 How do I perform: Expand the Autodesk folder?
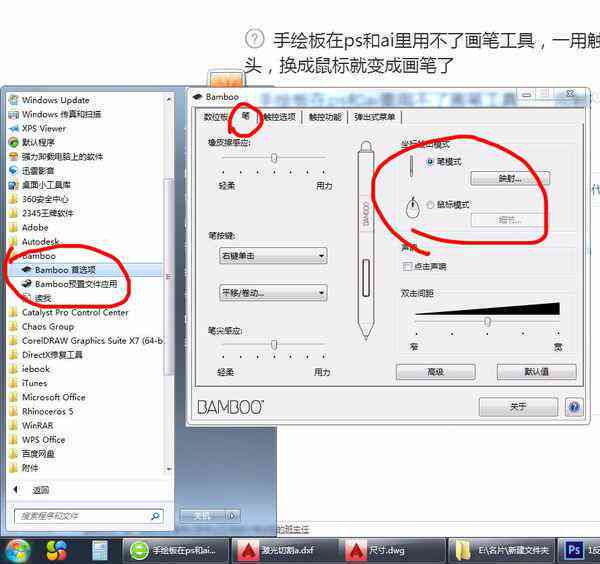click(x=34, y=242)
